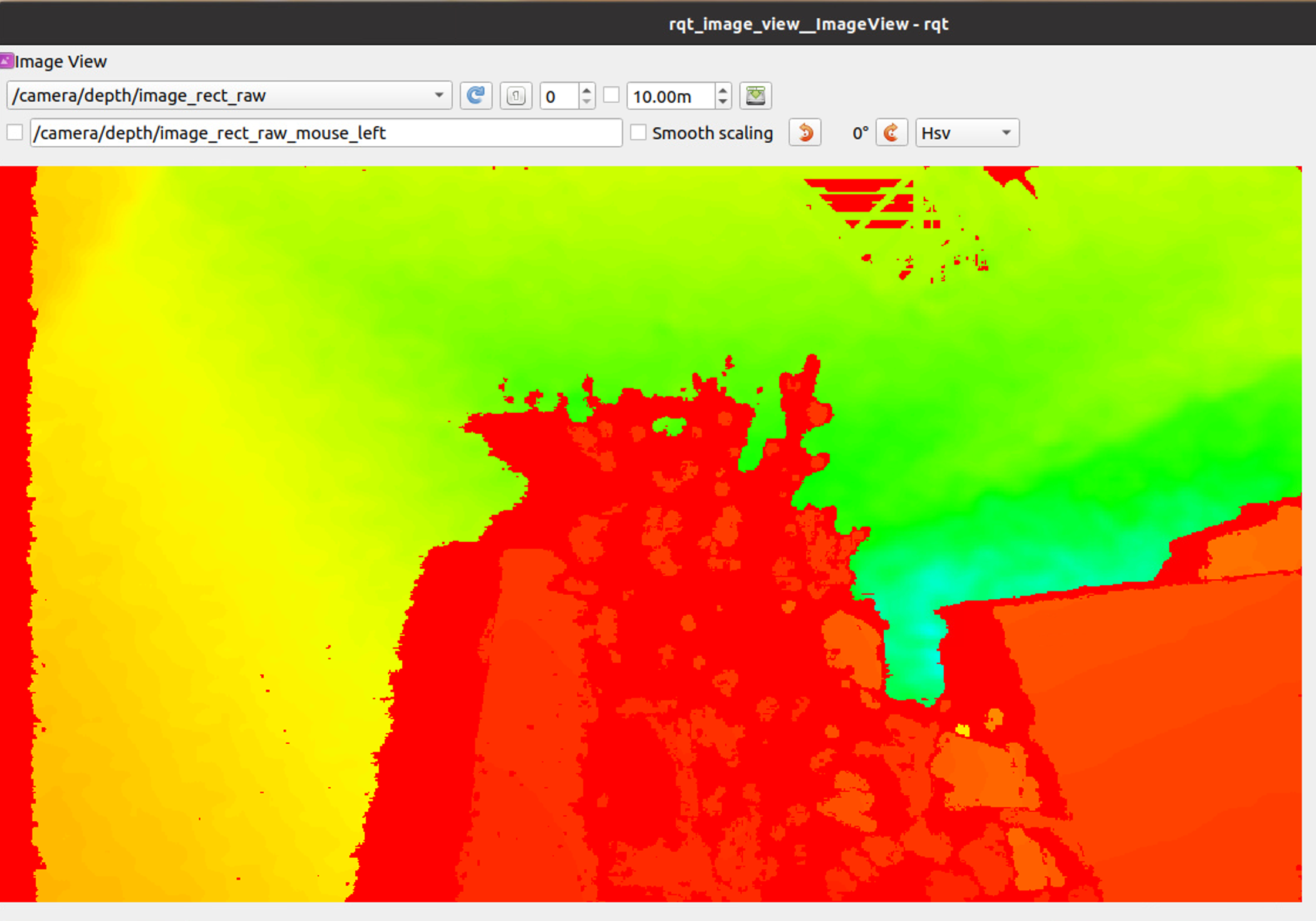Toggle dynamic range checkbox before 10.00m
This screenshot has width=1316, height=921.
(611, 95)
